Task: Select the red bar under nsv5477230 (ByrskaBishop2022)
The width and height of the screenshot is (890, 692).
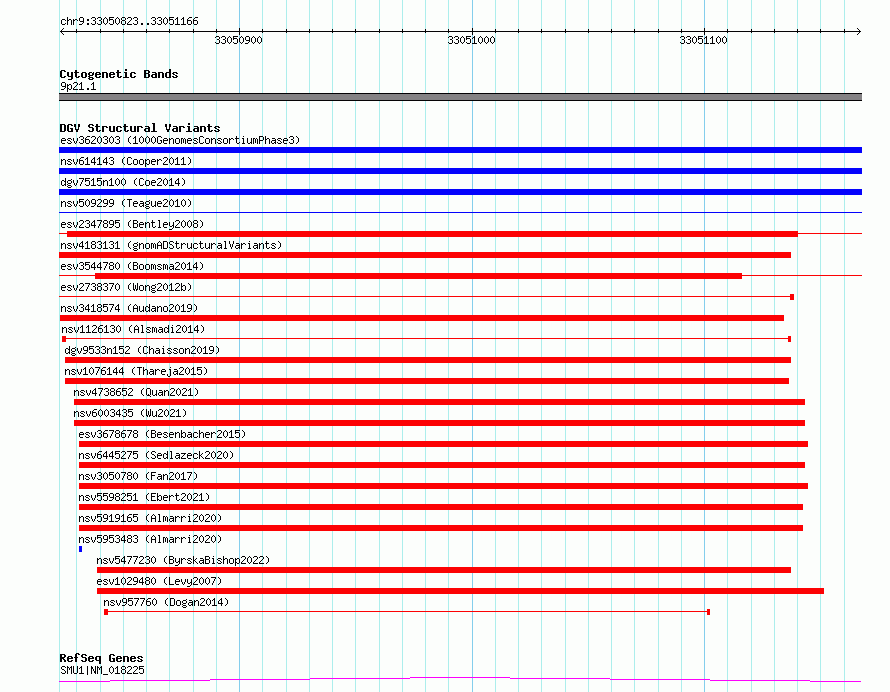Action: click(444, 570)
